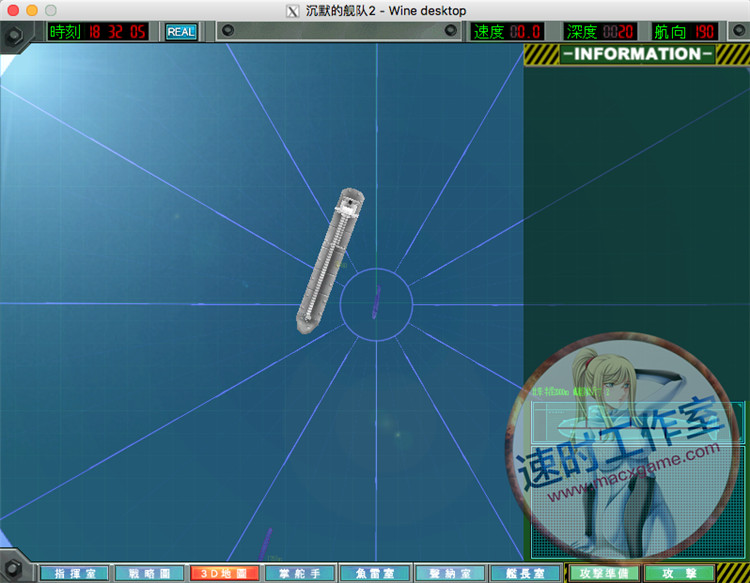Minimize the Wine desktop window

pos(32,10)
